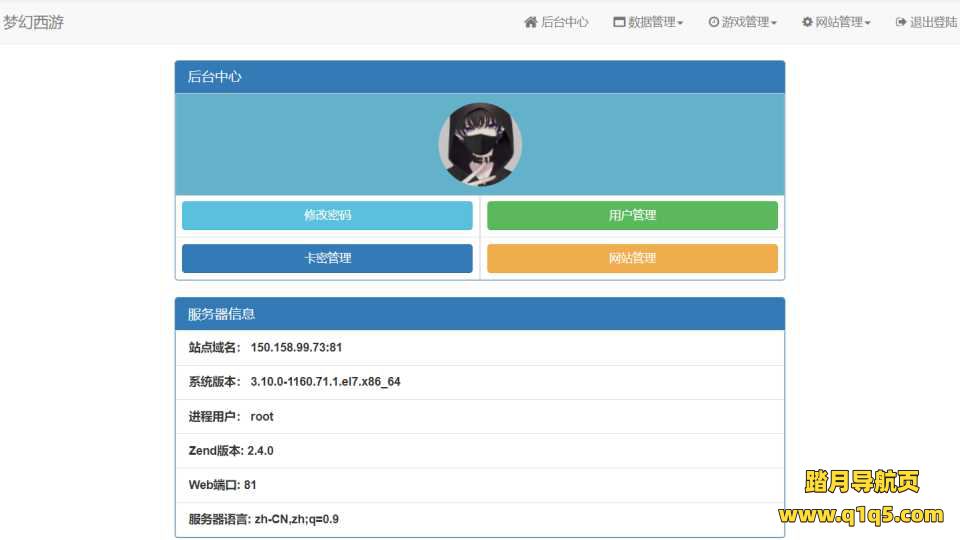Image resolution: width=960 pixels, height=540 pixels.
Task: Click the home icon beside 后台中心
Action: 531,22
